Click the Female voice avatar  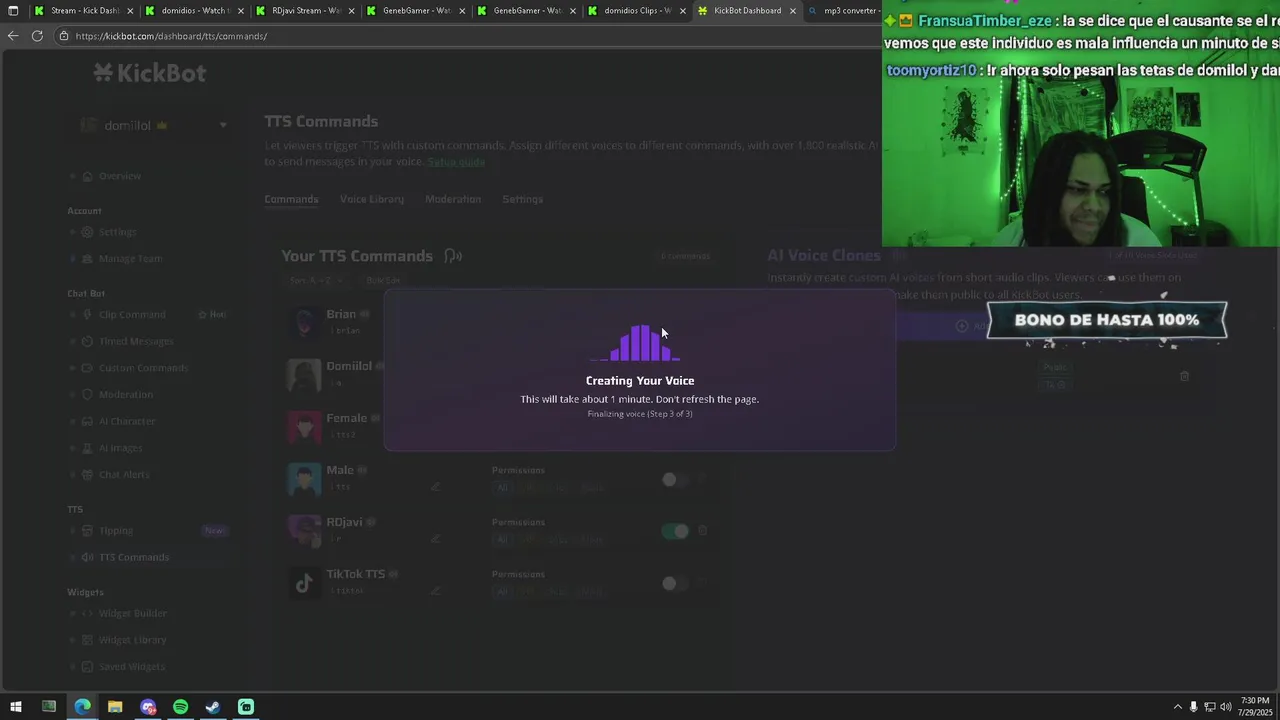pyautogui.click(x=304, y=427)
